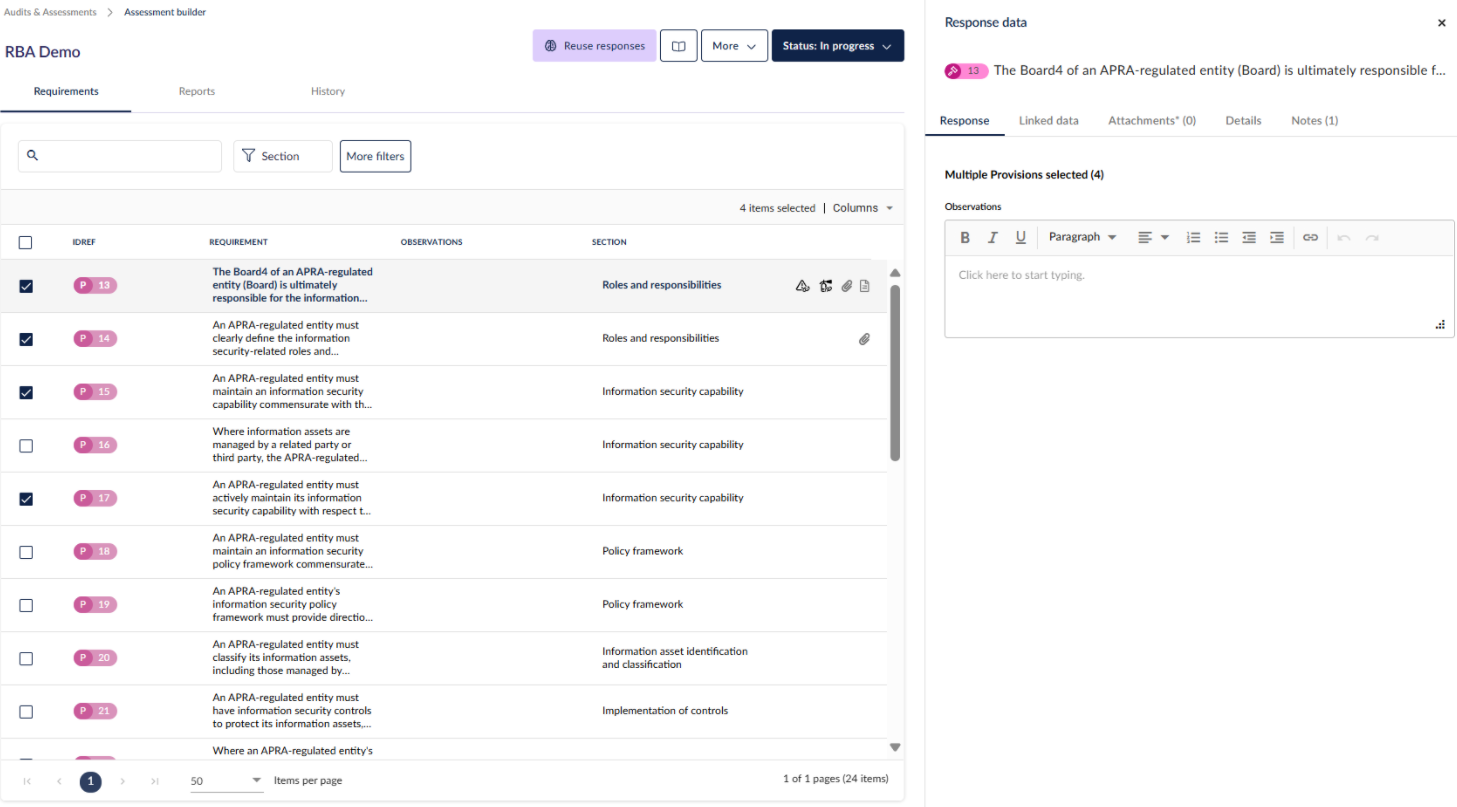
Task: Open the Attachments* (0) tab
Action: click(1152, 120)
